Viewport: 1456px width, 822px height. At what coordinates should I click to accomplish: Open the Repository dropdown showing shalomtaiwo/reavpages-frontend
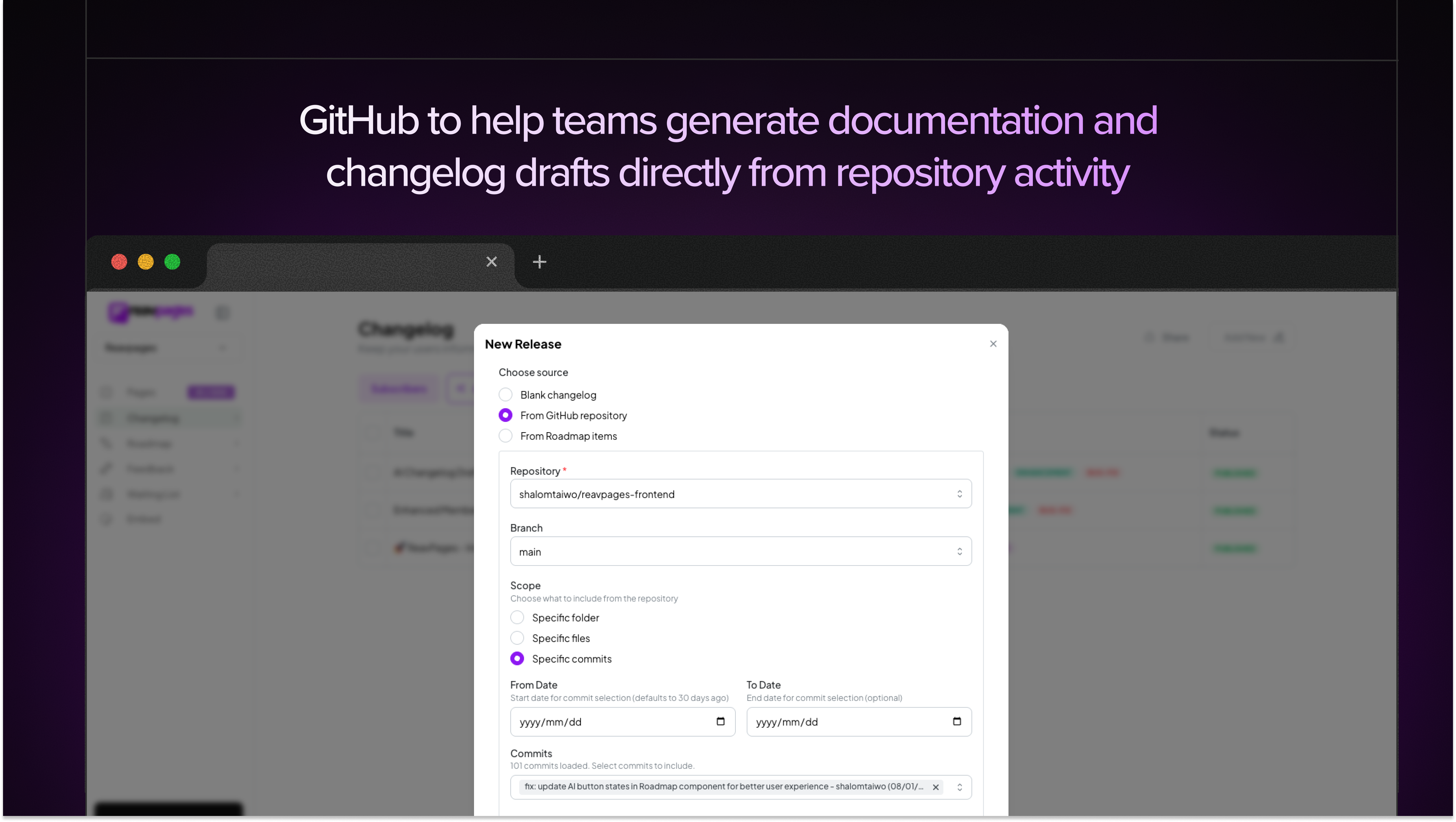(740, 494)
